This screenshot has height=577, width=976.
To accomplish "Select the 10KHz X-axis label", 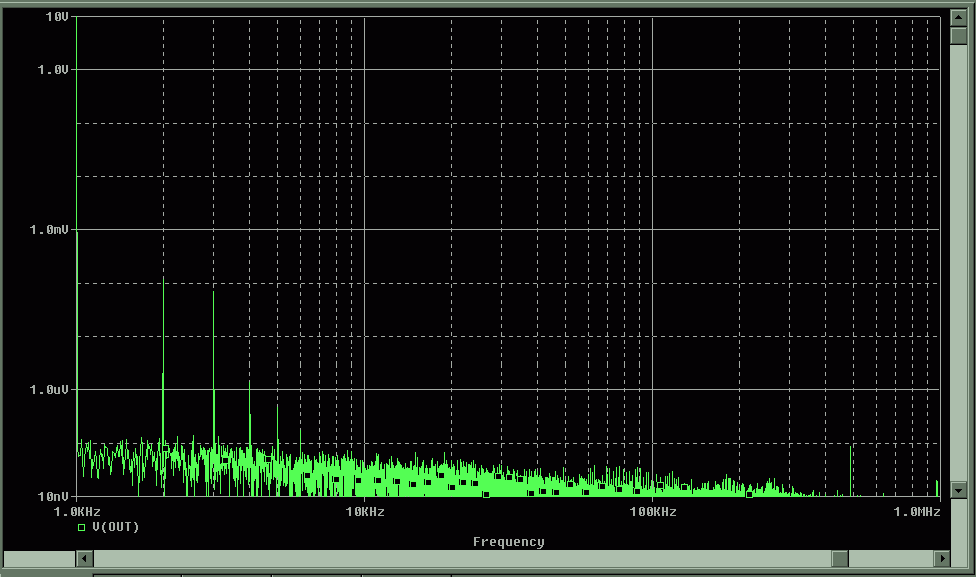I will 365,512.
